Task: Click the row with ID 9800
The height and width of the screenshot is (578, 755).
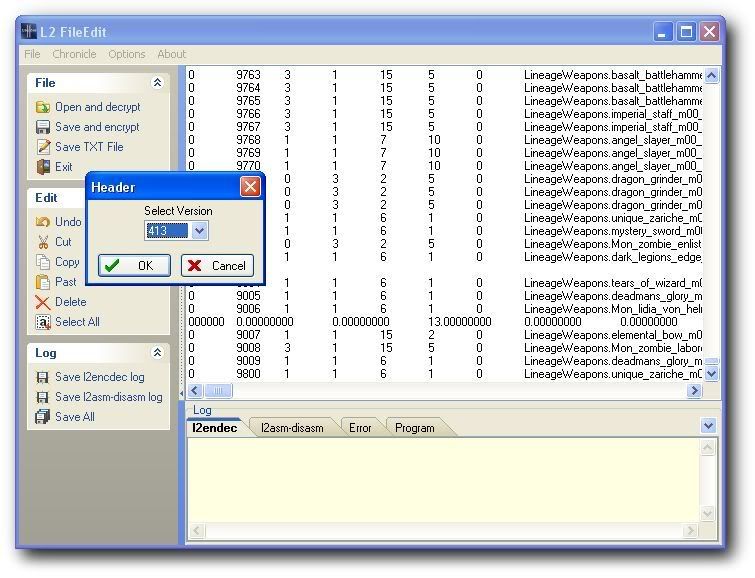Action: [x=445, y=374]
